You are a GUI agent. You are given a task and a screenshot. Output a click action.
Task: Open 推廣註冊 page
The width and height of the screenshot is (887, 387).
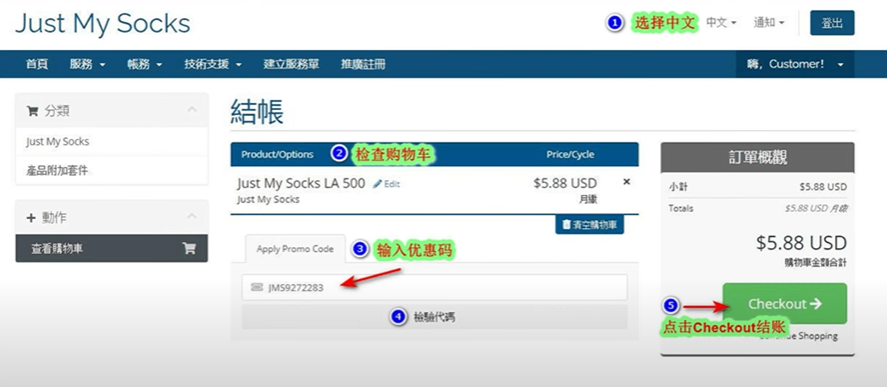(x=363, y=64)
